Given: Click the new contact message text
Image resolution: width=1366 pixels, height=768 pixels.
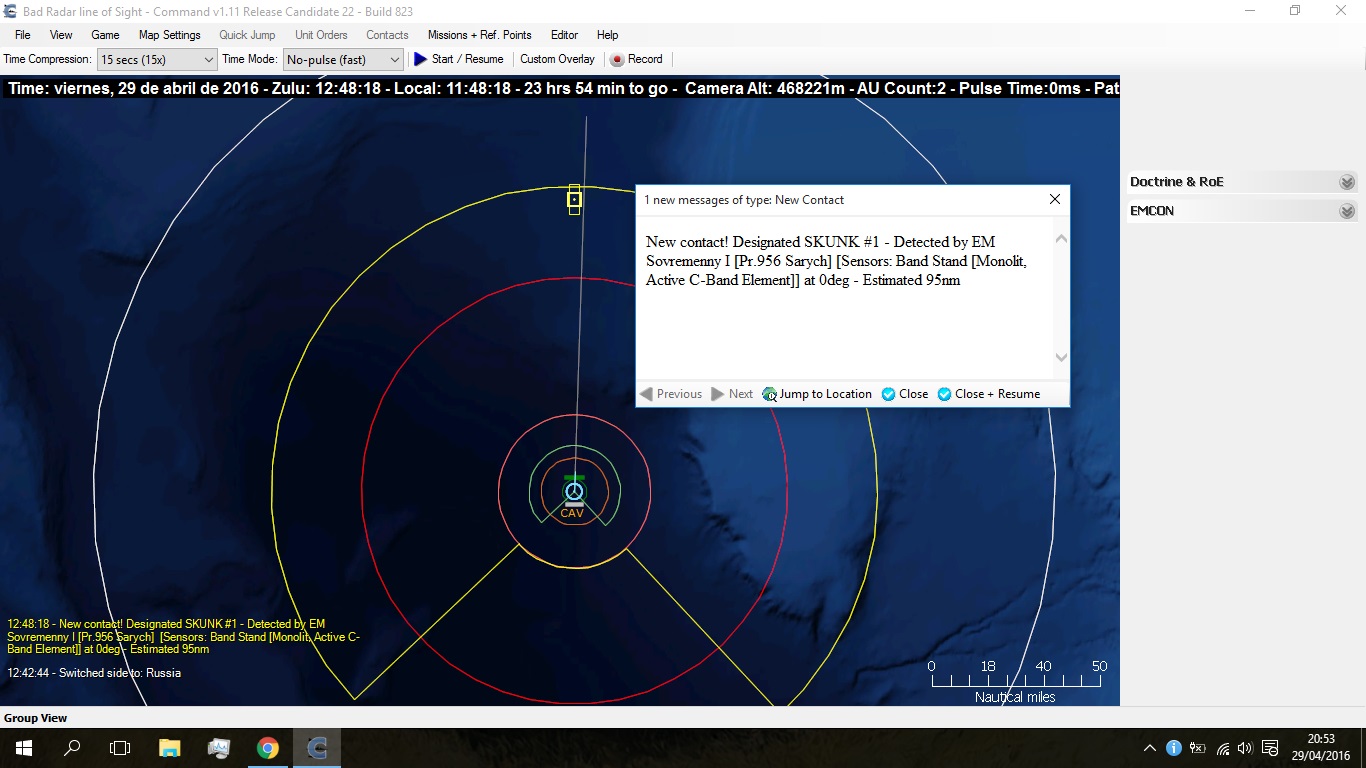Looking at the screenshot, I should pyautogui.click(x=836, y=261).
